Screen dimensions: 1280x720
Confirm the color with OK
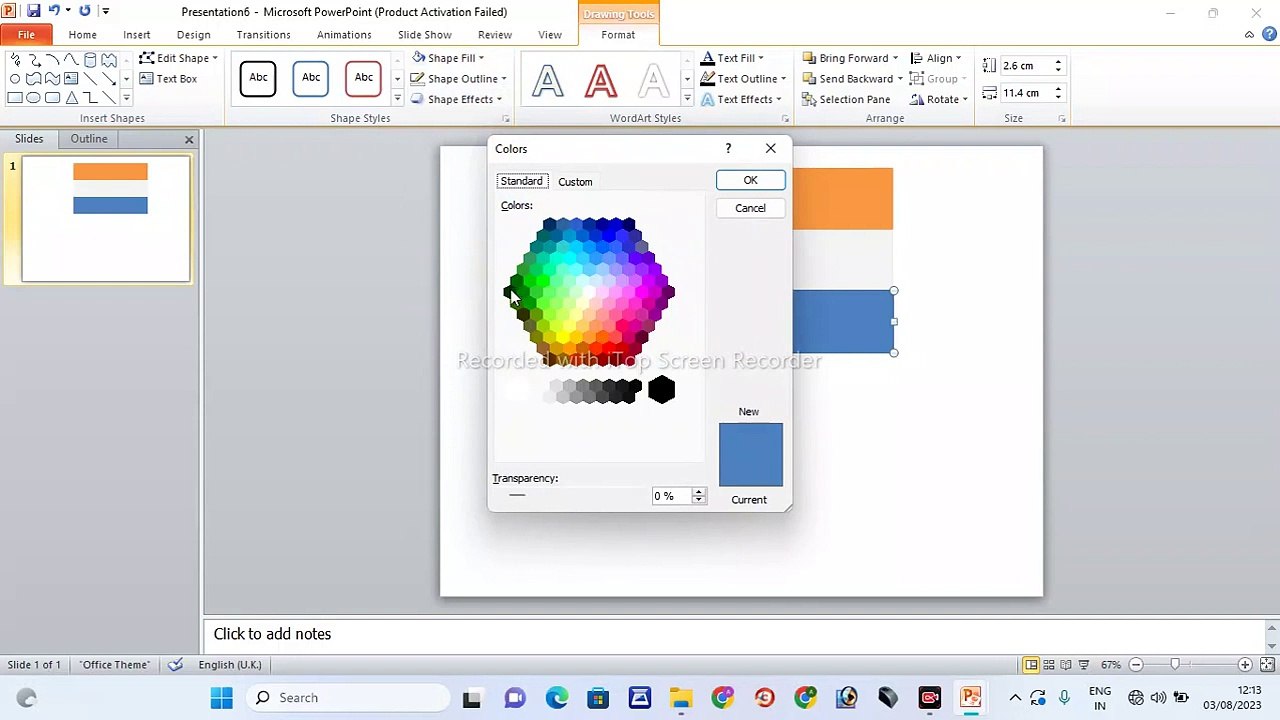pos(750,180)
